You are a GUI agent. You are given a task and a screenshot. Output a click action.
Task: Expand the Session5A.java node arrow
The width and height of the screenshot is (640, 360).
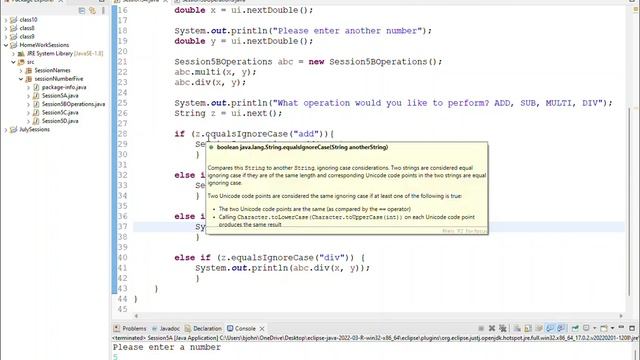28,96
